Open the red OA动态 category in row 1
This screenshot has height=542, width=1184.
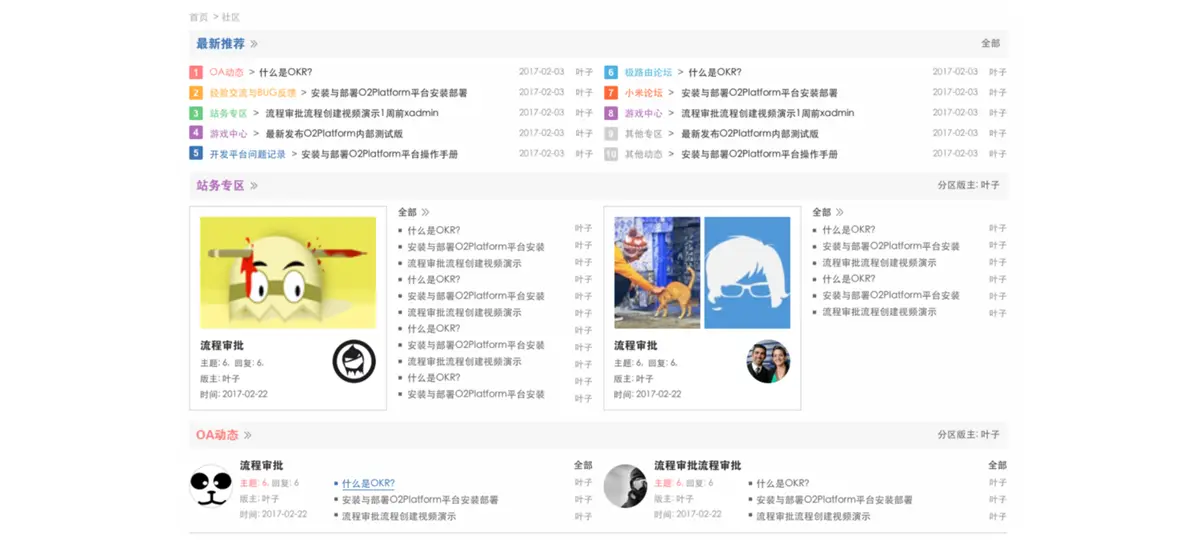pos(227,72)
